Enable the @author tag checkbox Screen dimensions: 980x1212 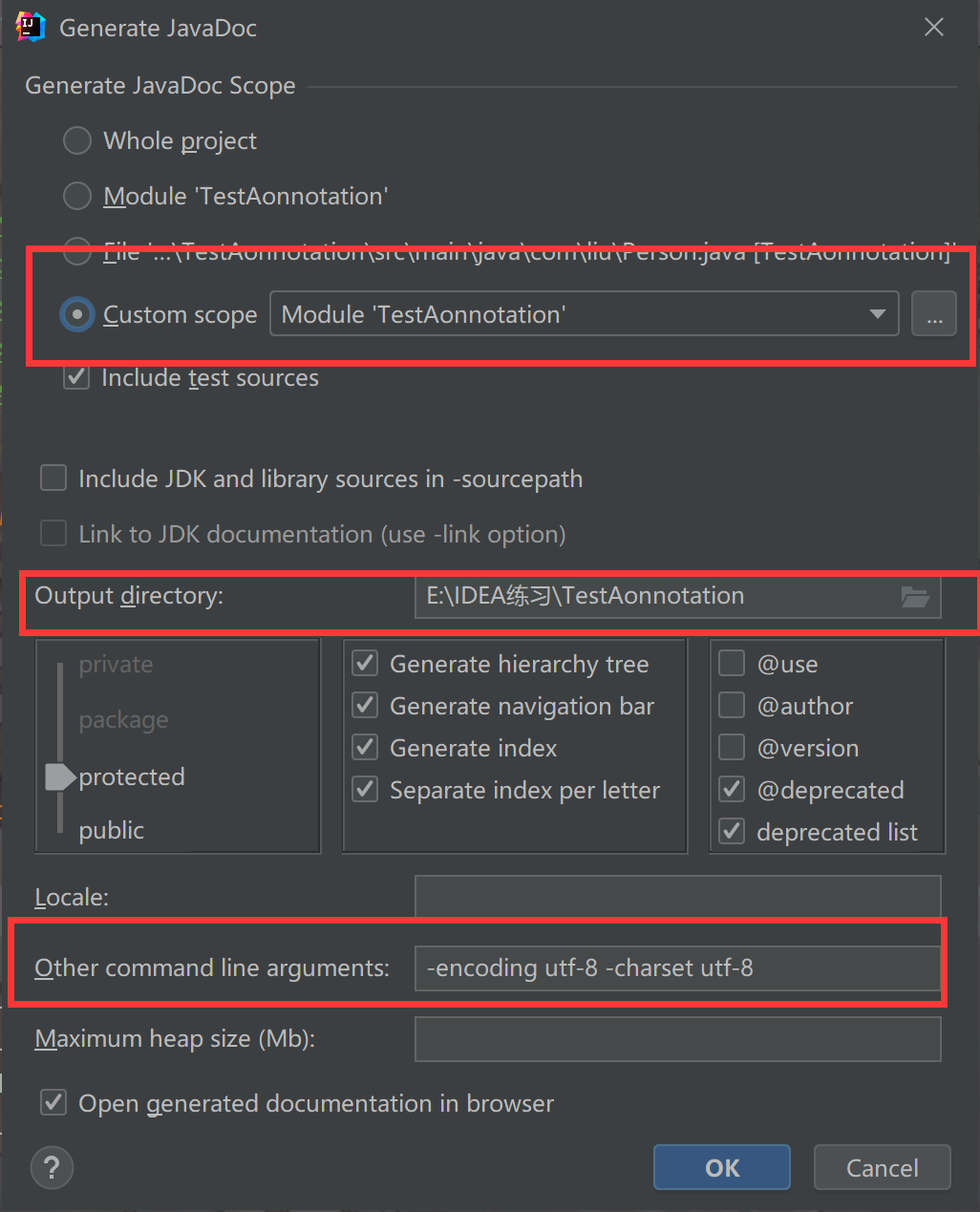(732, 706)
